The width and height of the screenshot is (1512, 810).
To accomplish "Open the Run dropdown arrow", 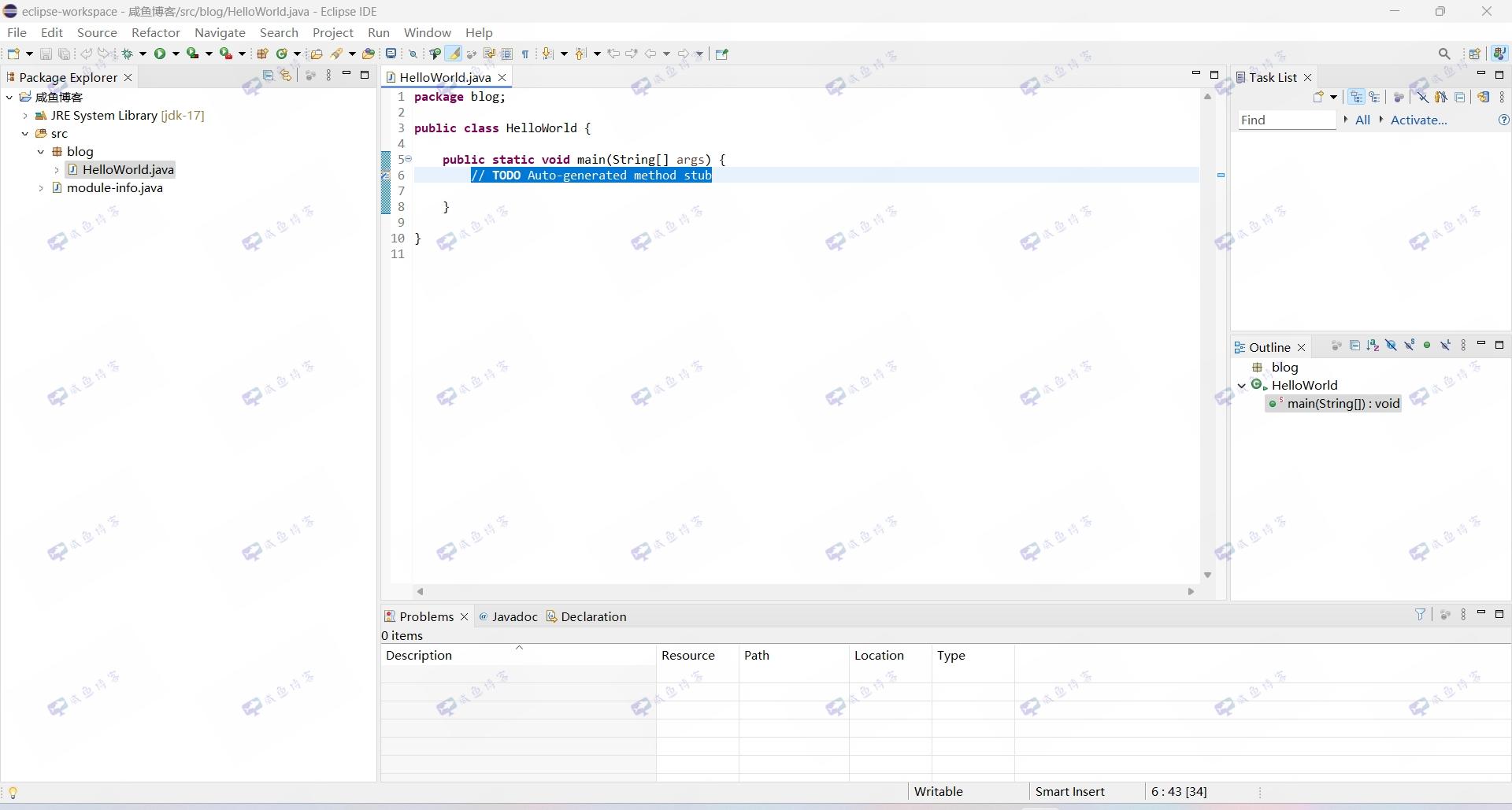I will pyautogui.click(x=176, y=54).
